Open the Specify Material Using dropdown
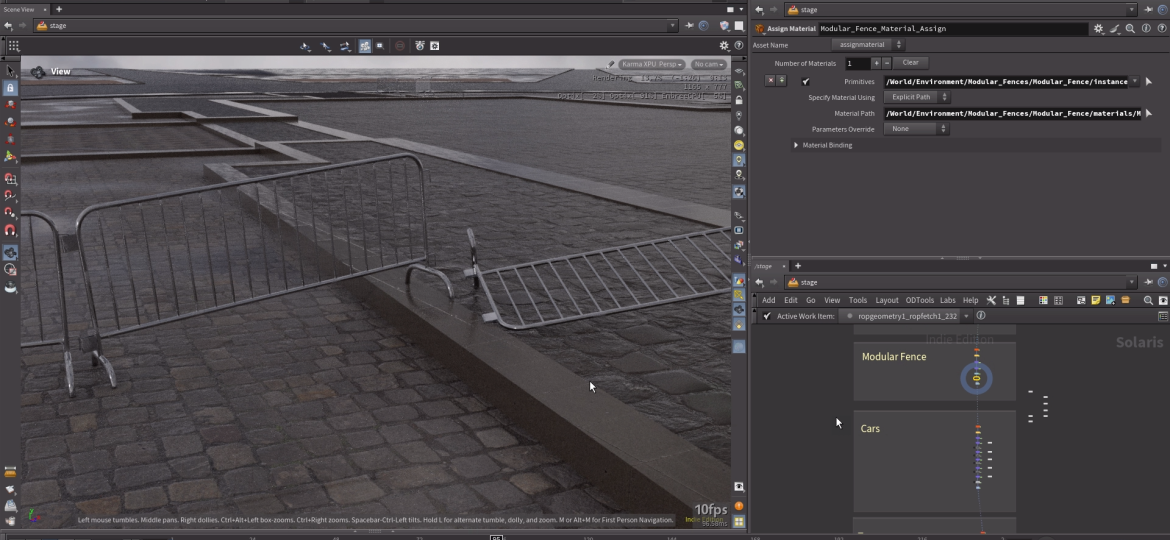The height and width of the screenshot is (540, 1170). [916, 97]
